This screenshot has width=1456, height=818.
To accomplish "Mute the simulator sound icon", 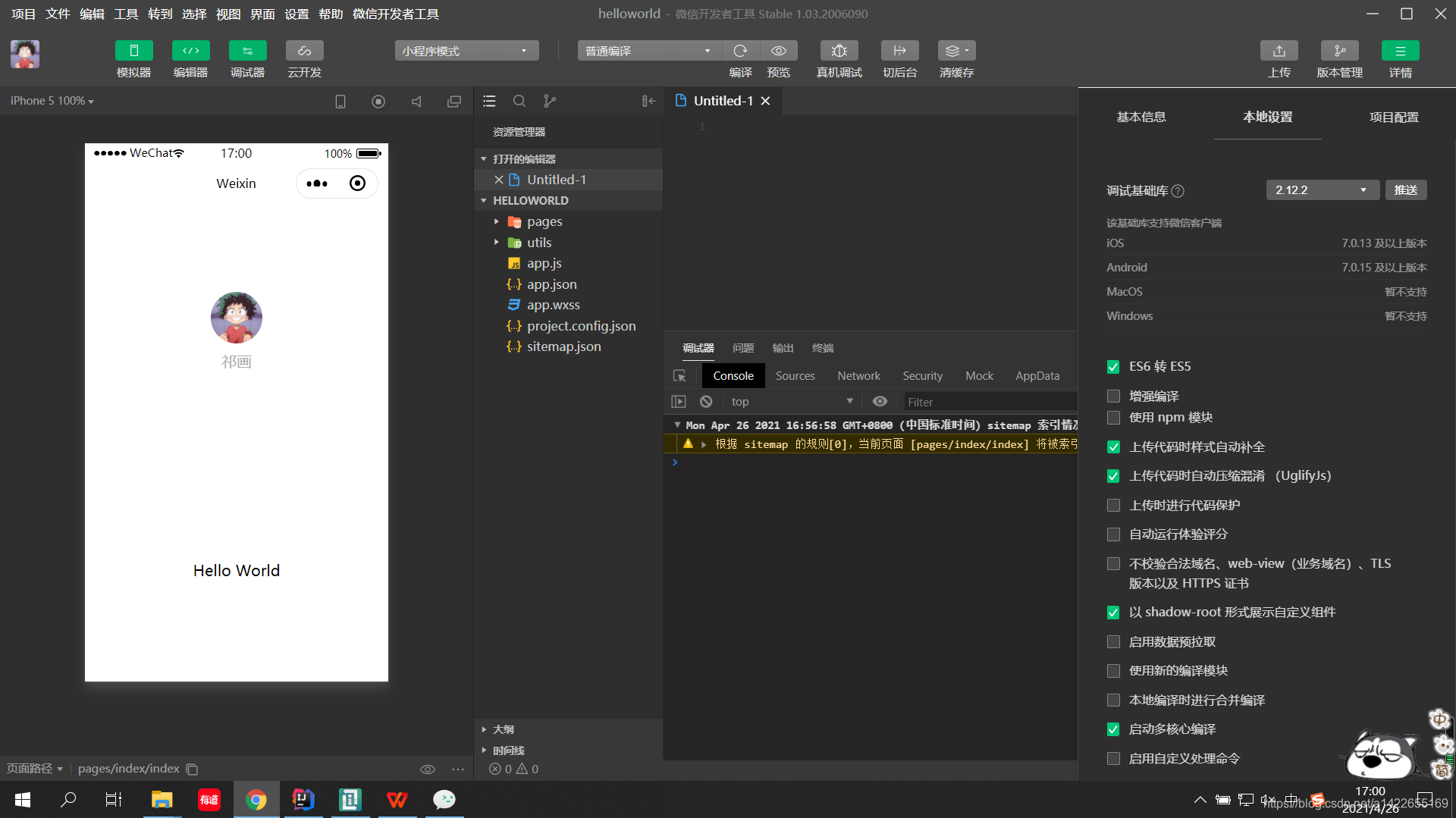I will [x=416, y=102].
